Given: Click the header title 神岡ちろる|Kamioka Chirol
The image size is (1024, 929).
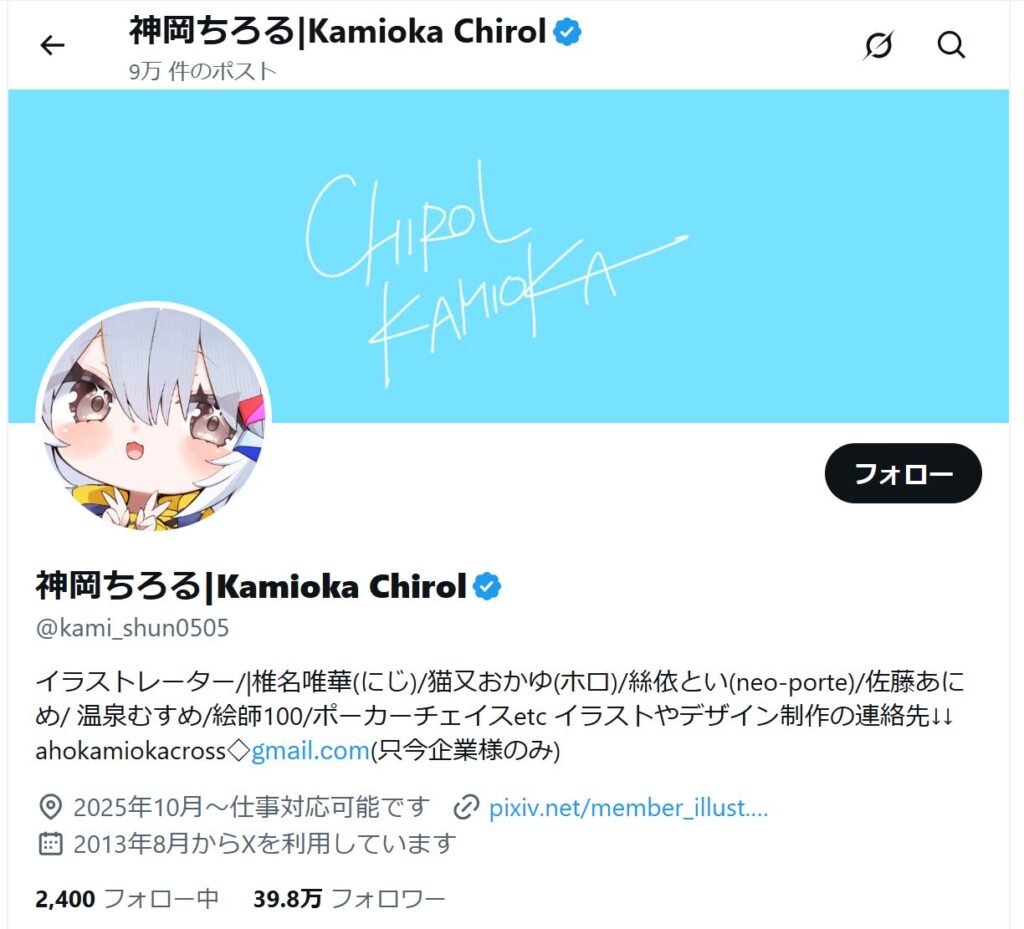Looking at the screenshot, I should [338, 31].
